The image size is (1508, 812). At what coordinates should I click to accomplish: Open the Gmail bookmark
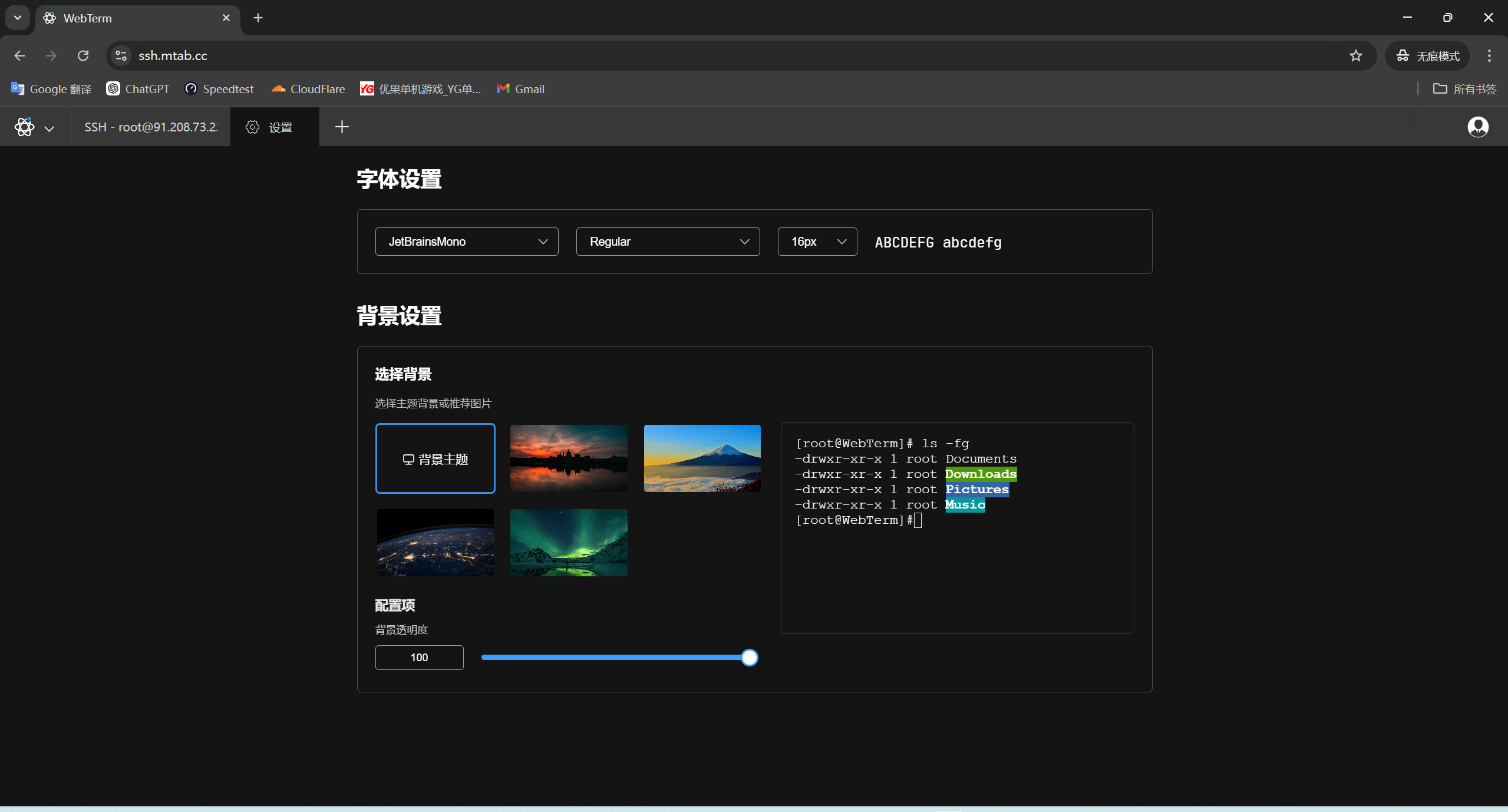(520, 89)
